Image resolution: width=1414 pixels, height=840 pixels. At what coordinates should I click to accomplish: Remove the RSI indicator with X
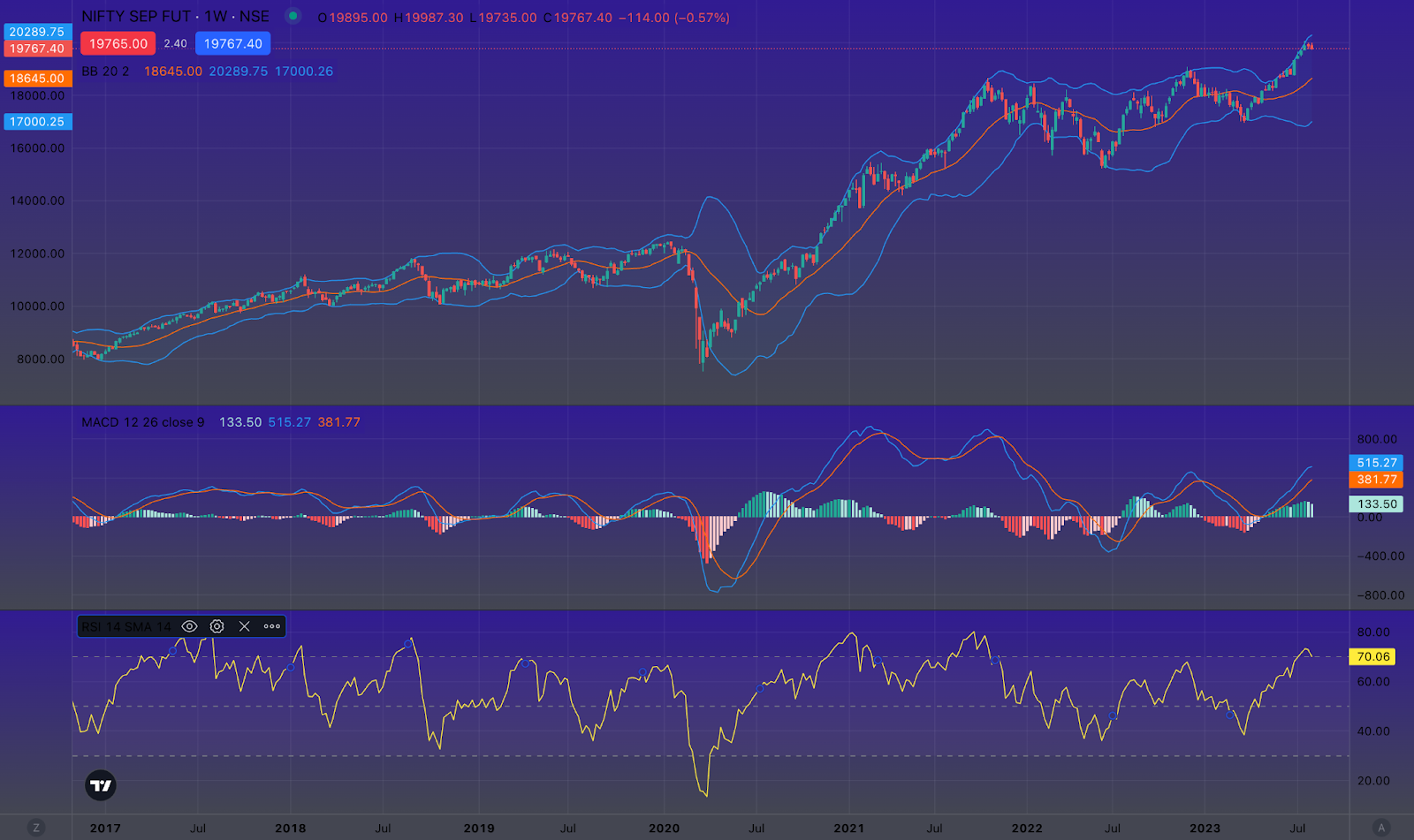tap(245, 626)
